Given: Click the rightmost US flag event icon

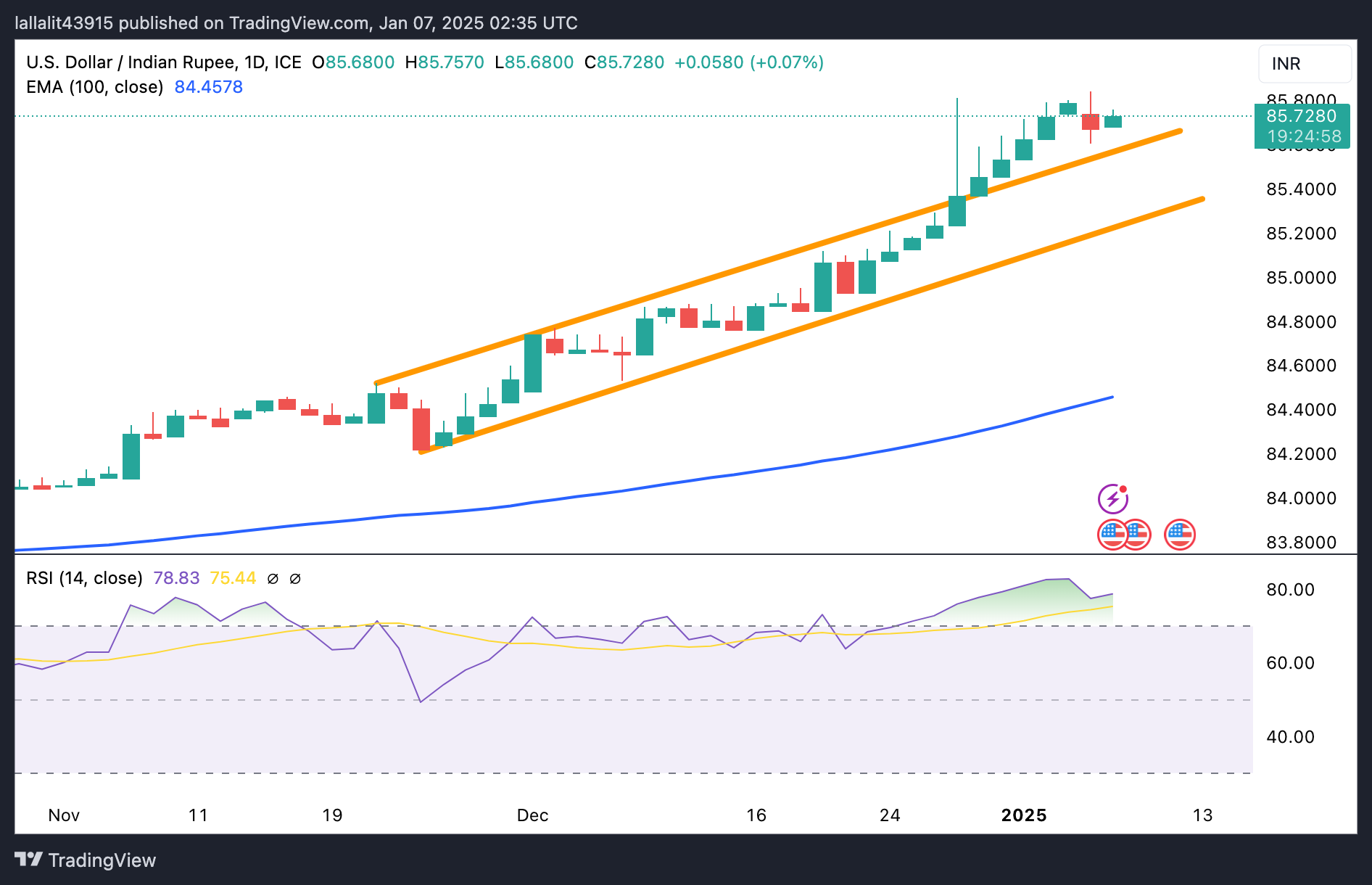Looking at the screenshot, I should click(1179, 535).
